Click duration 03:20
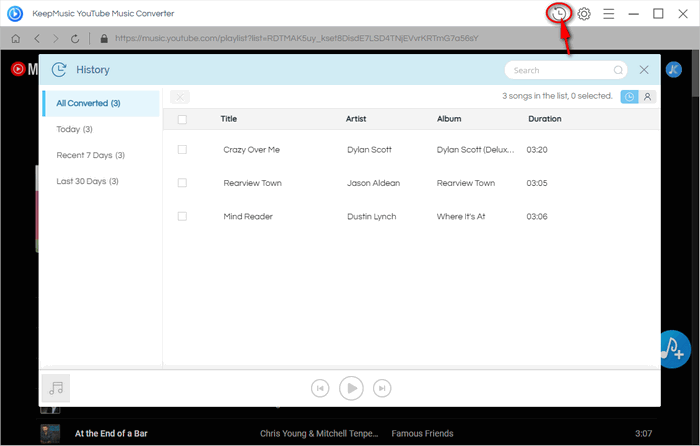Image resolution: width=700 pixels, height=446 pixels. 537,150
